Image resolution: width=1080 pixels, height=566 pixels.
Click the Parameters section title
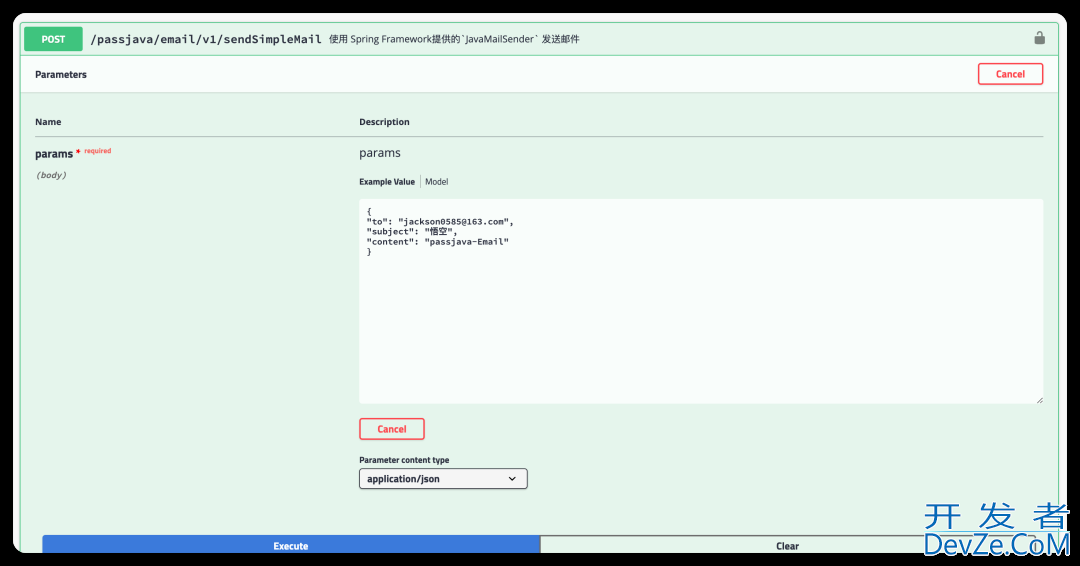[61, 75]
